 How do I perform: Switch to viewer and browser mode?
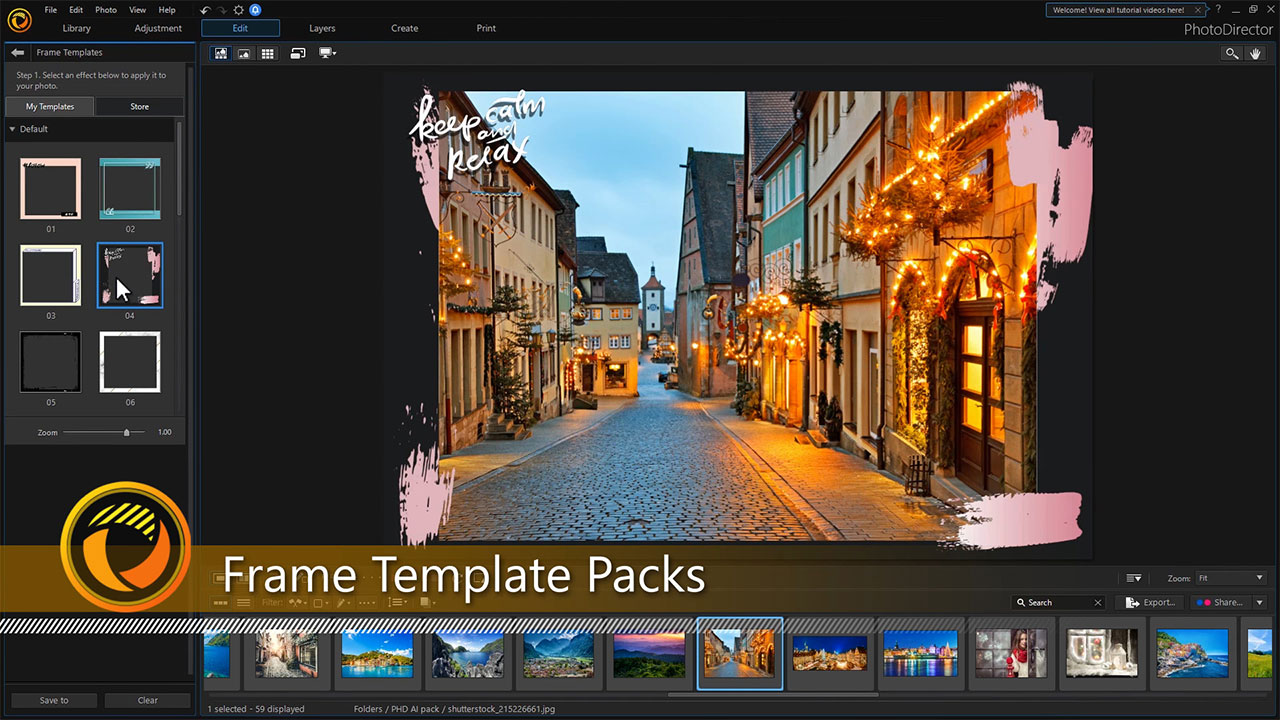221,53
